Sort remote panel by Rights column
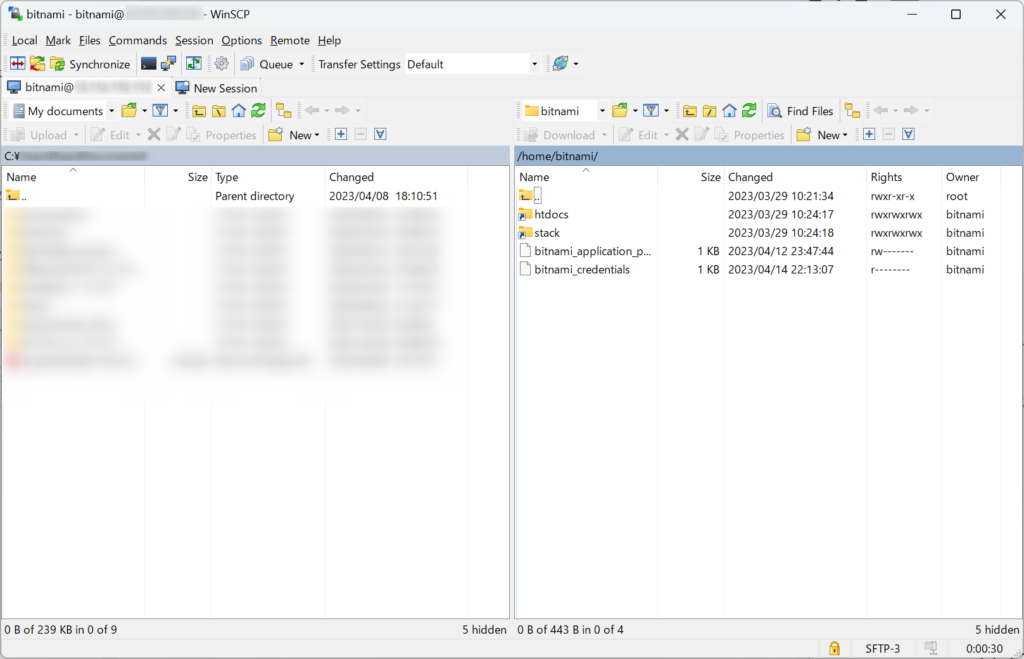The width and height of the screenshot is (1024, 659). pyautogui.click(x=904, y=177)
